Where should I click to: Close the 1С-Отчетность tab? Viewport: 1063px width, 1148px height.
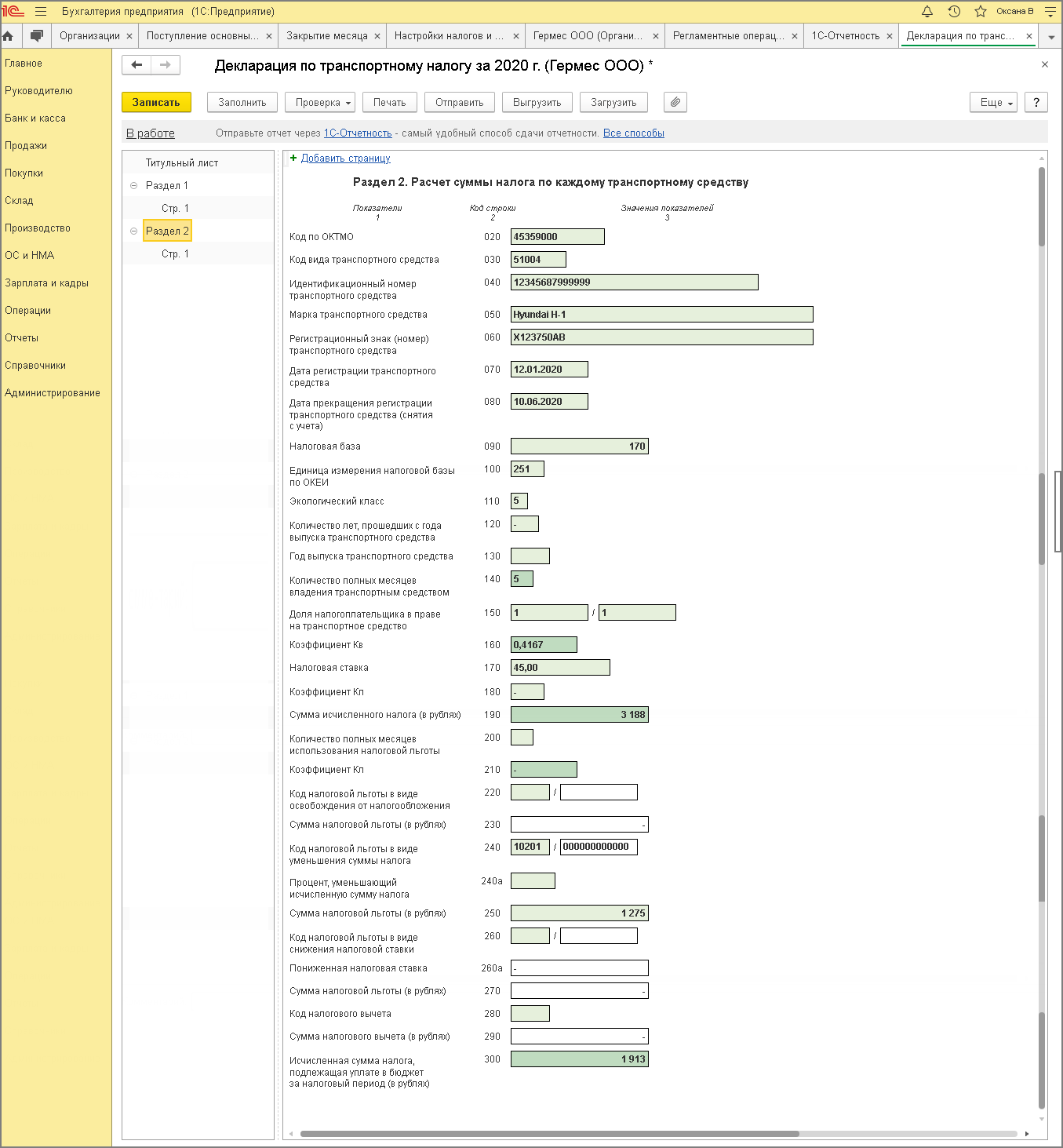pyautogui.click(x=890, y=36)
